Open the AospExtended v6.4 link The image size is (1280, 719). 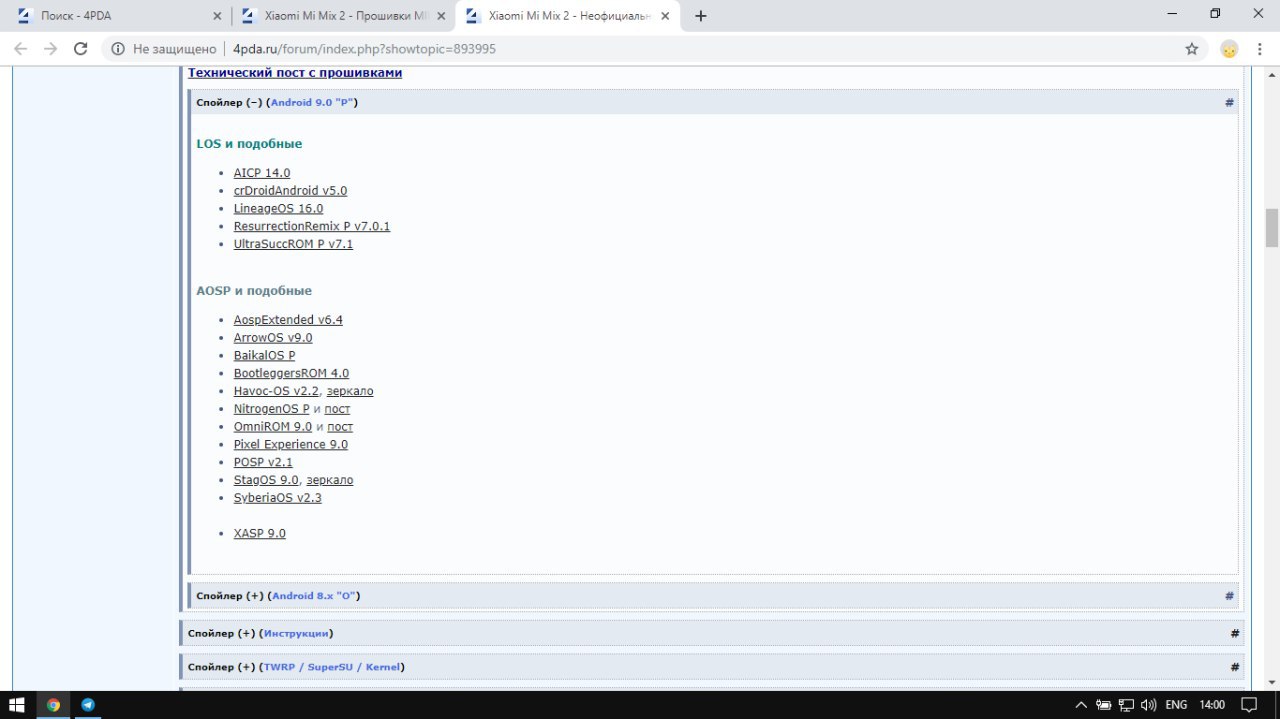pyautogui.click(x=288, y=320)
